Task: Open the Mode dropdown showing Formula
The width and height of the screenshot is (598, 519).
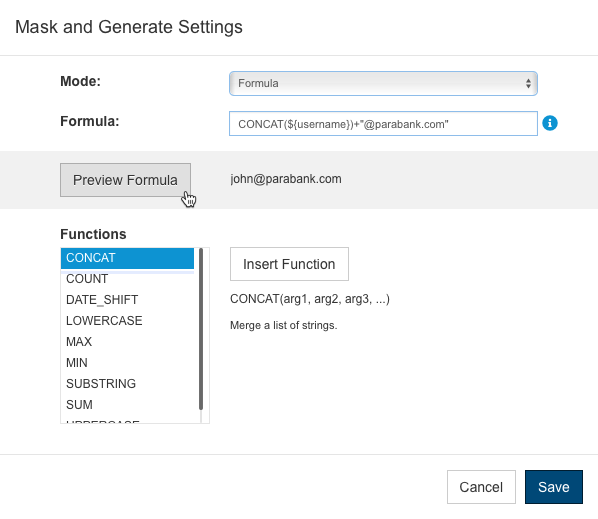Action: pos(383,83)
